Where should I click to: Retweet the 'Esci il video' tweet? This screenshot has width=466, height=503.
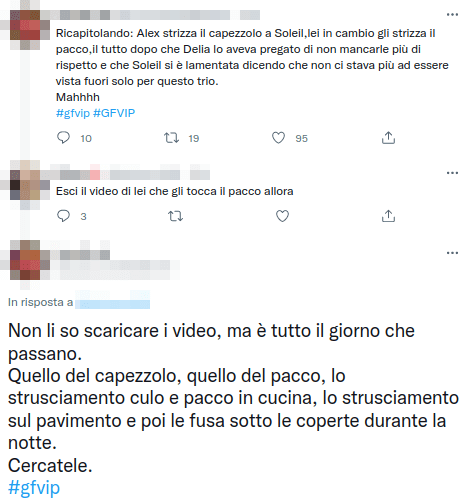[x=175, y=216]
